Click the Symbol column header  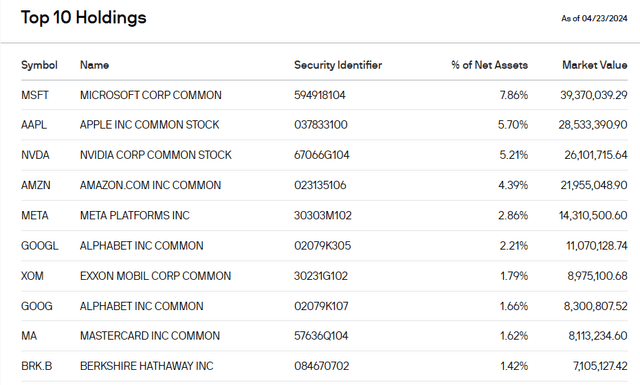(x=39, y=65)
